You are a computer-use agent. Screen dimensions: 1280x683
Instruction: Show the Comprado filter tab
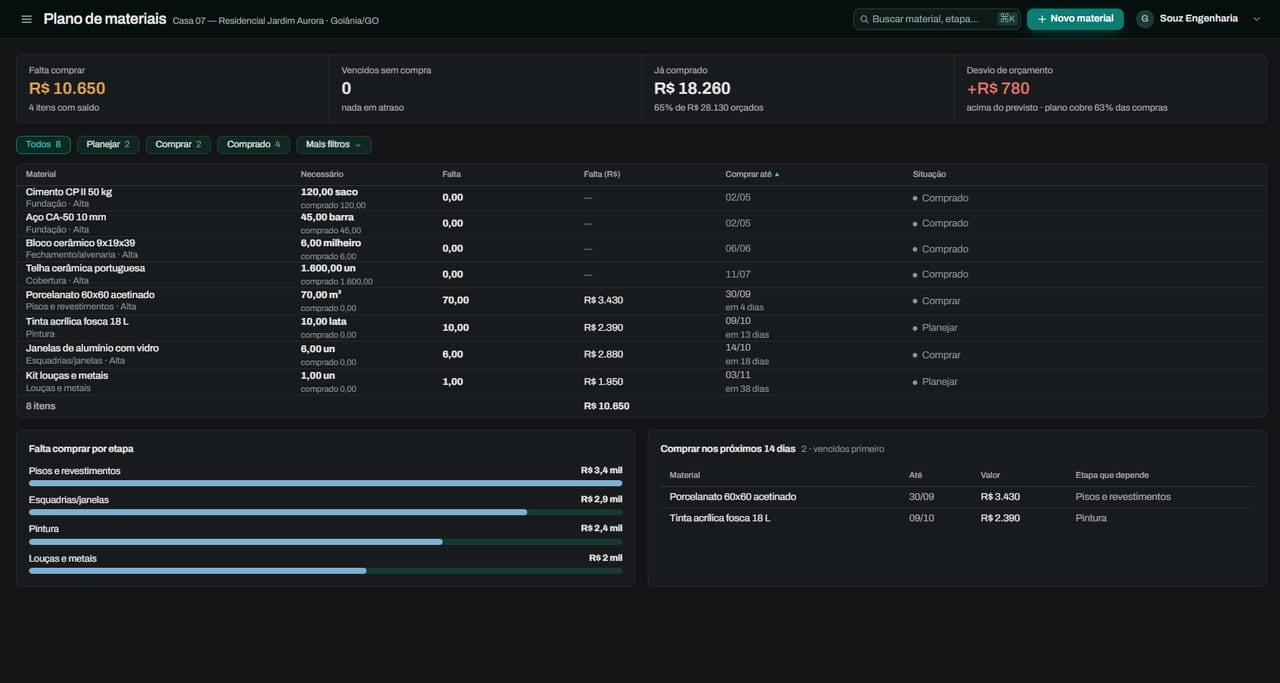pyautogui.click(x=253, y=145)
